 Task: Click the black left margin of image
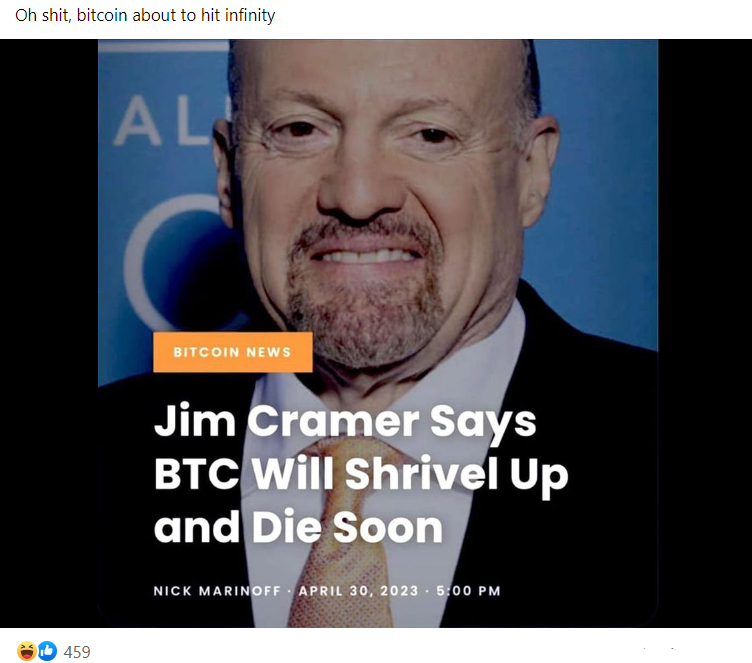[x=48, y=333]
